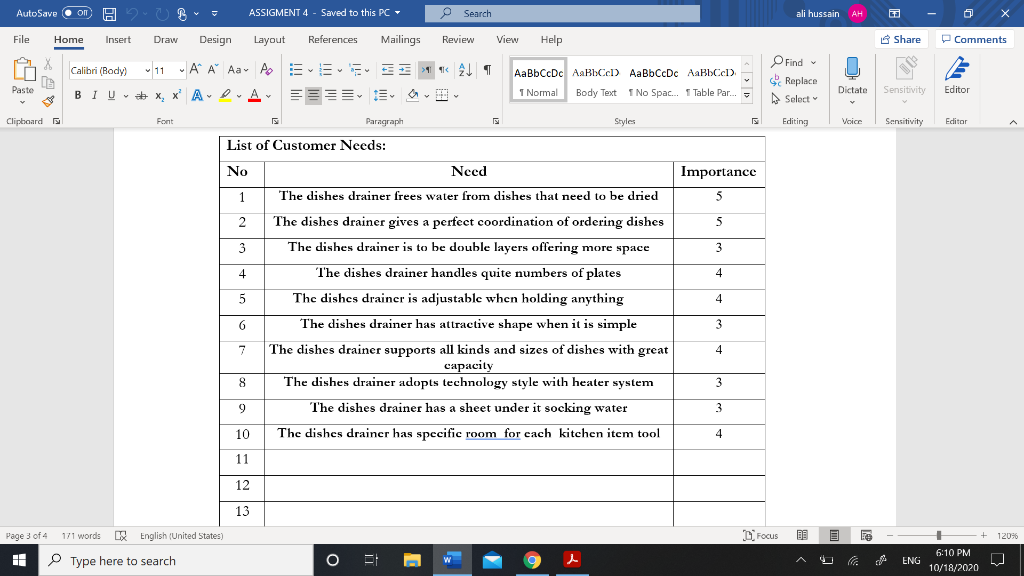
Task: Collapse the ribbon with the chevron
Action: [1013, 122]
